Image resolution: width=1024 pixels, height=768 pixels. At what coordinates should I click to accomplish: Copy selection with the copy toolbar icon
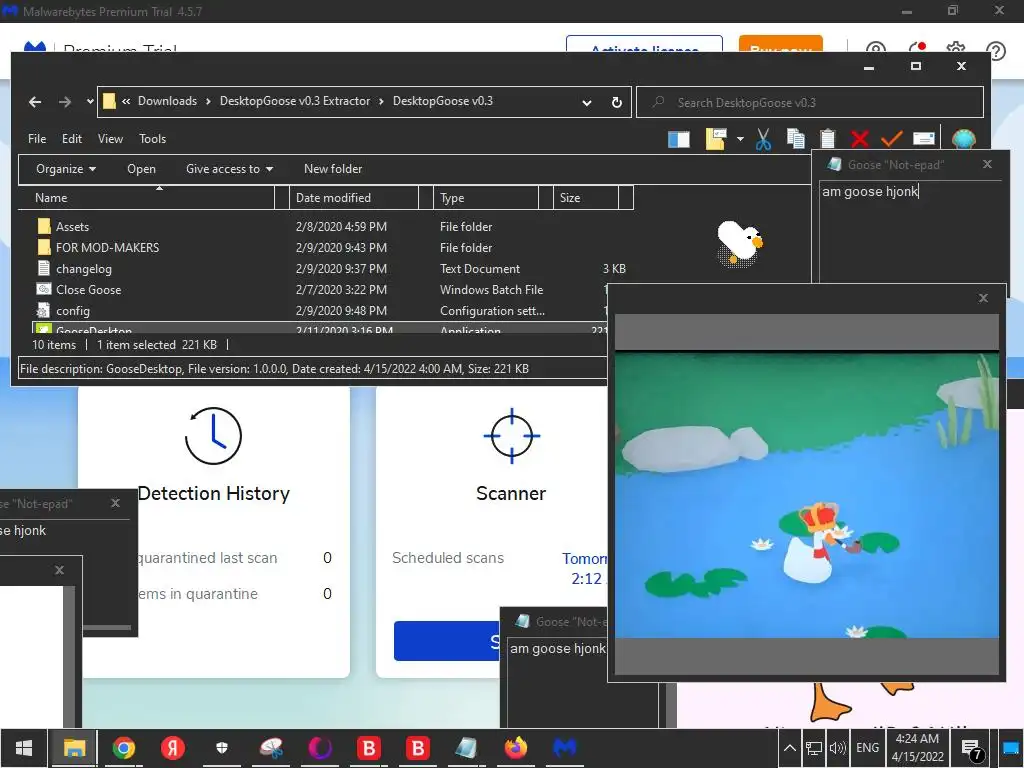[x=795, y=138]
